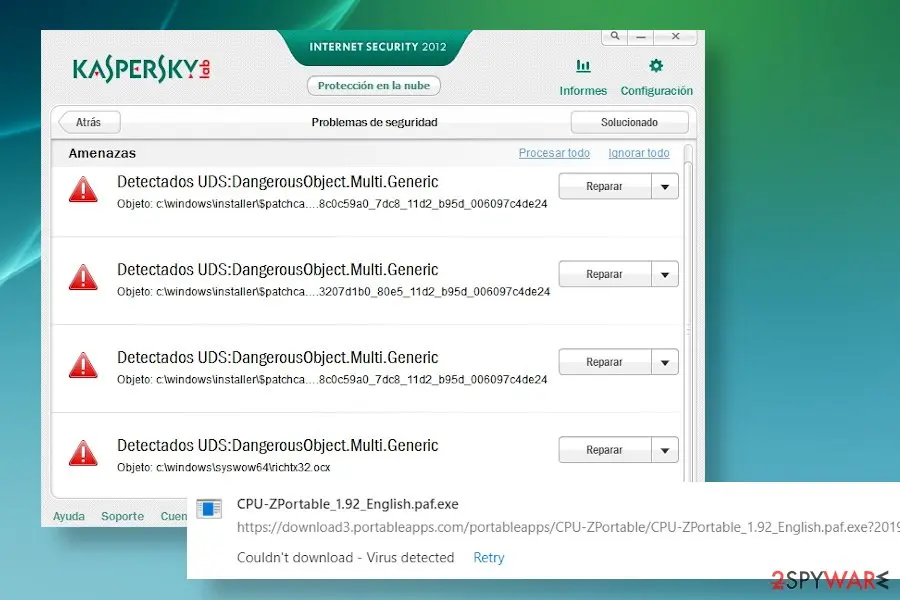The width and height of the screenshot is (900, 600).
Task: Open Configuración gear icon
Action: 656,66
